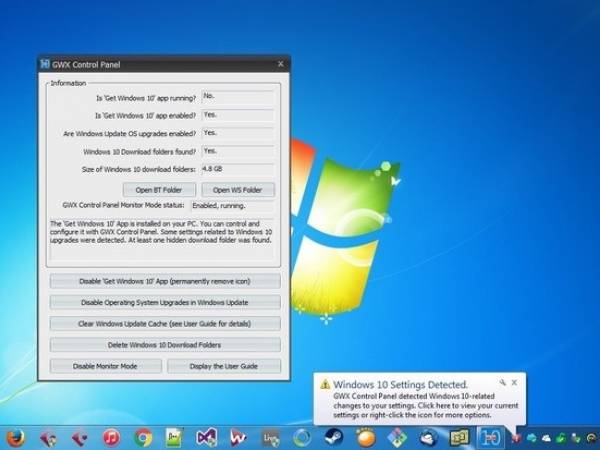Click the wrench icon in the notification balloon
This screenshot has width=600, height=450.
(x=502, y=382)
